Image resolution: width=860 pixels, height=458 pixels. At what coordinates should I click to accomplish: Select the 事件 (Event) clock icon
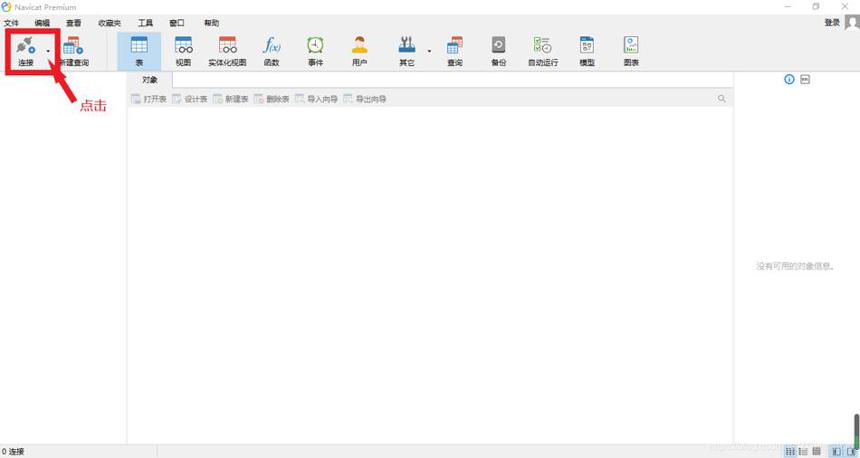tap(315, 52)
